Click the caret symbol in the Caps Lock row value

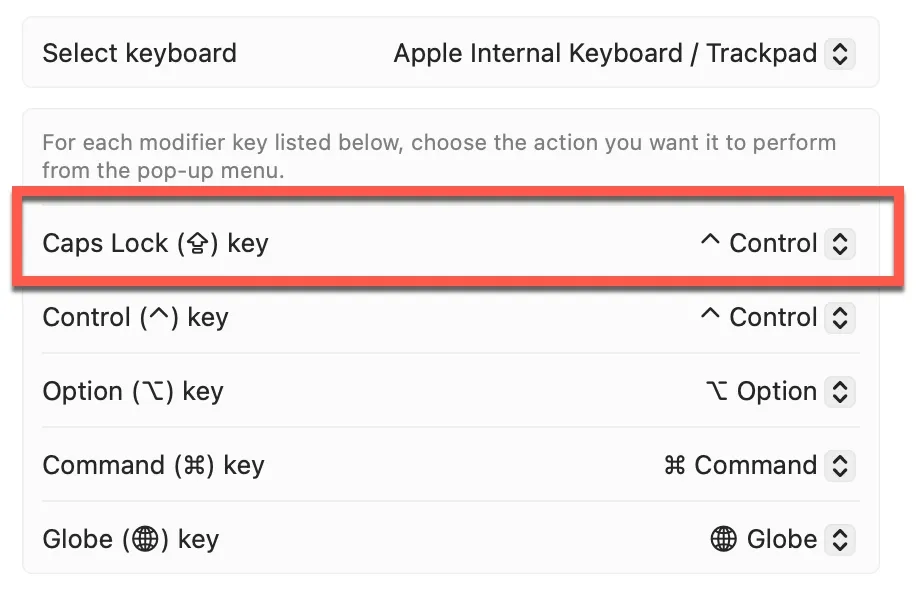pos(710,243)
